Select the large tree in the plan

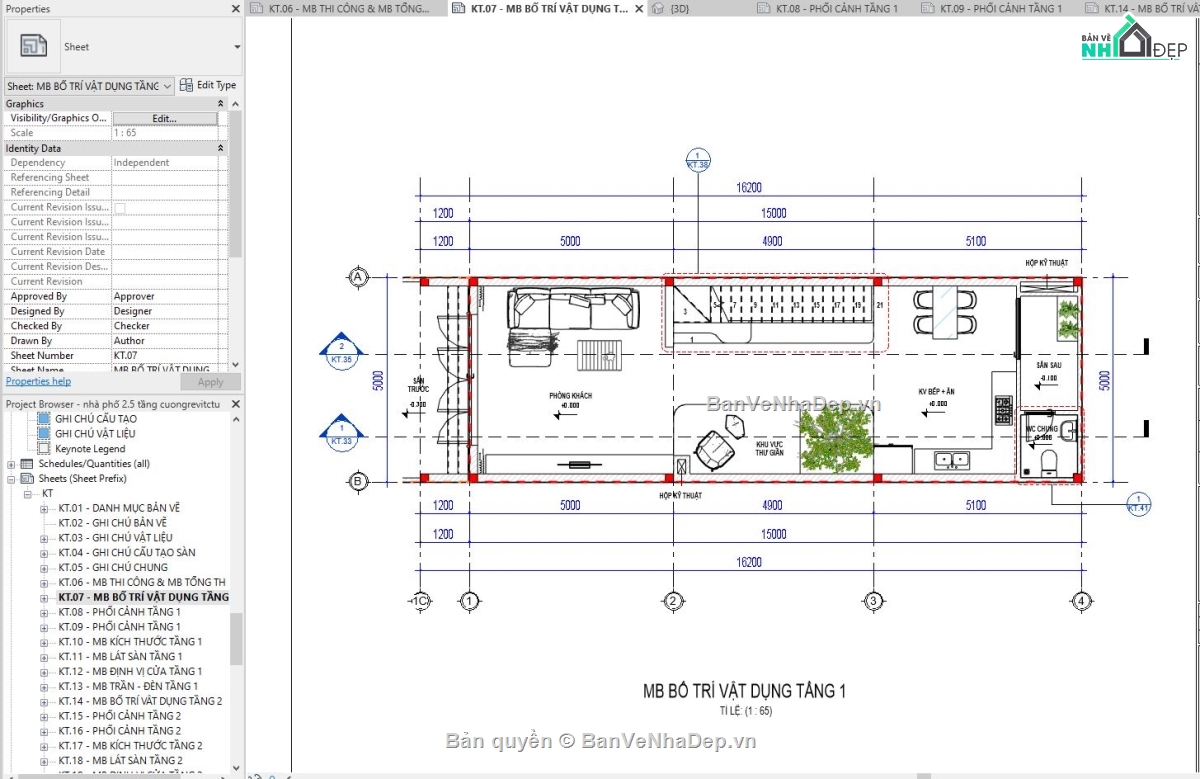click(x=835, y=440)
